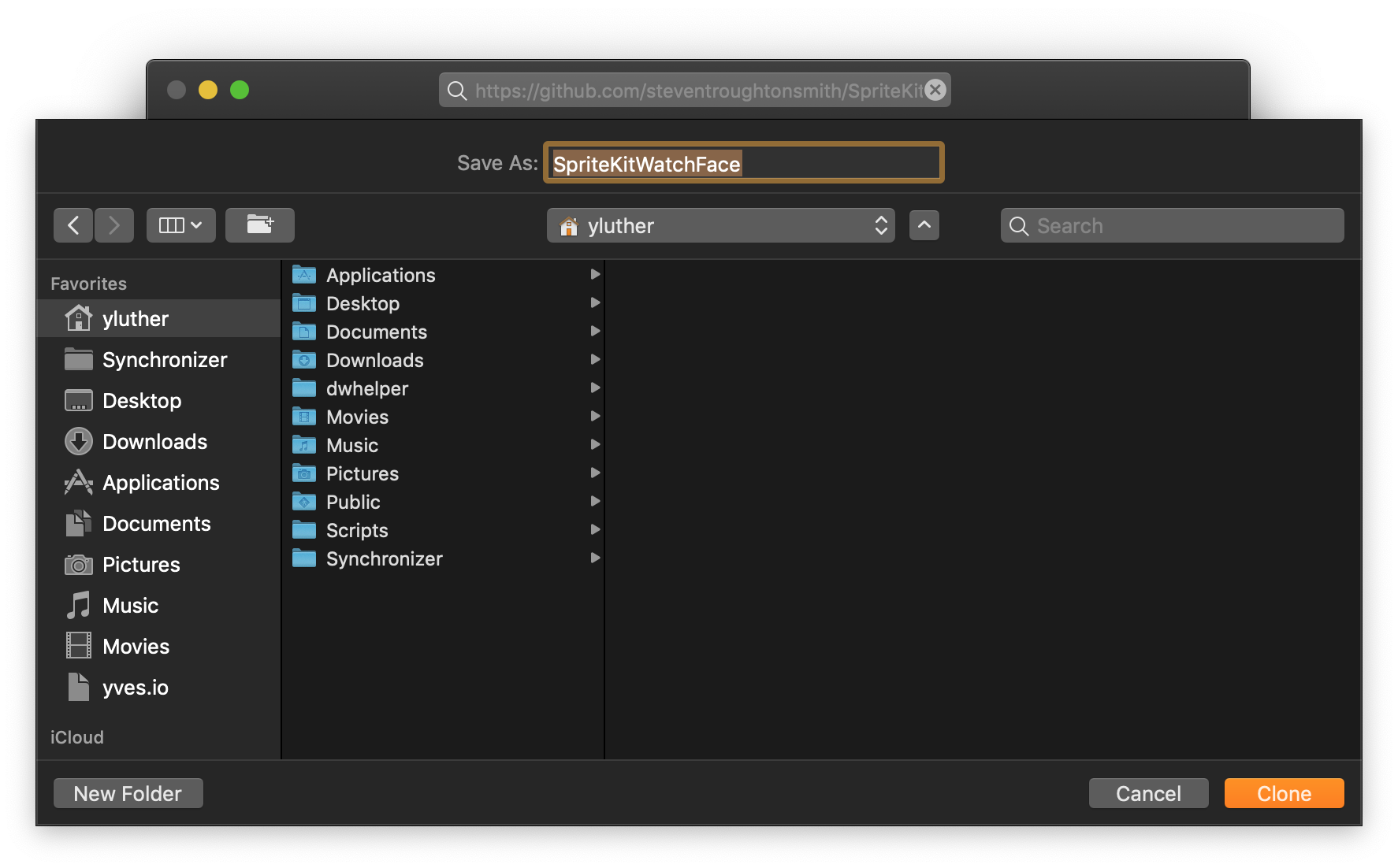Screen dimensions: 1398x868
Task: Open the Public folder in file list
Action: coord(443,502)
